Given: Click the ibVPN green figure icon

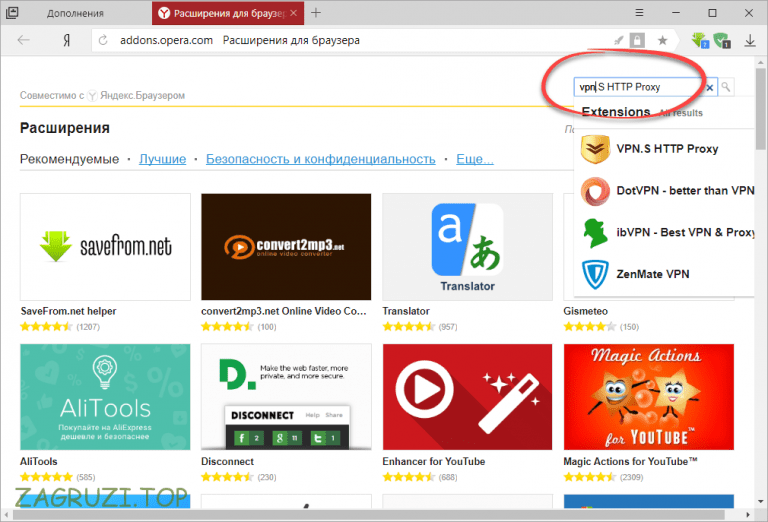Looking at the screenshot, I should [595, 233].
